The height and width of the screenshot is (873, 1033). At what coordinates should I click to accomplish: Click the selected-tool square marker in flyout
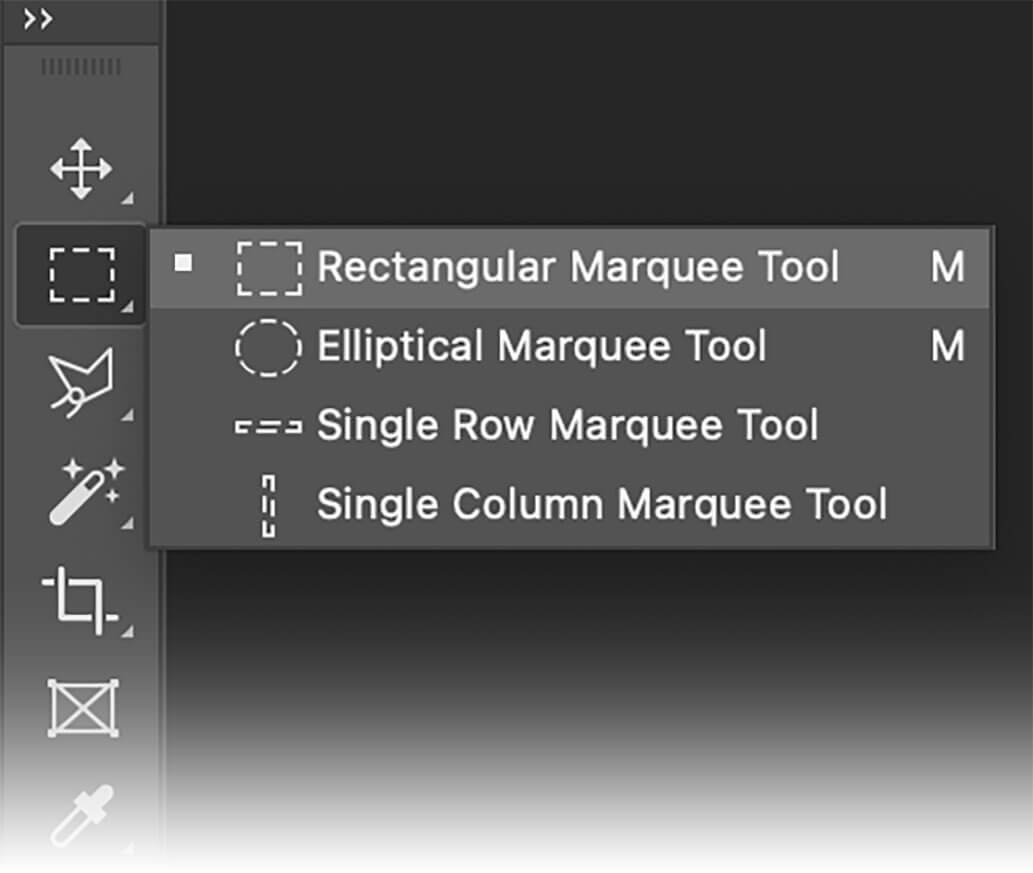click(183, 263)
